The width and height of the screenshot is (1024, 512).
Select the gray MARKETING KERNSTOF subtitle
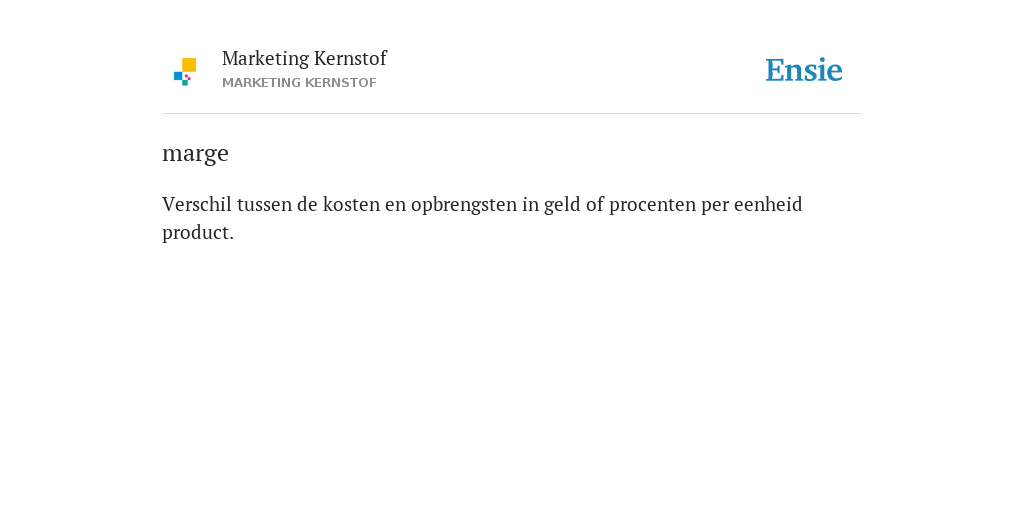point(299,83)
